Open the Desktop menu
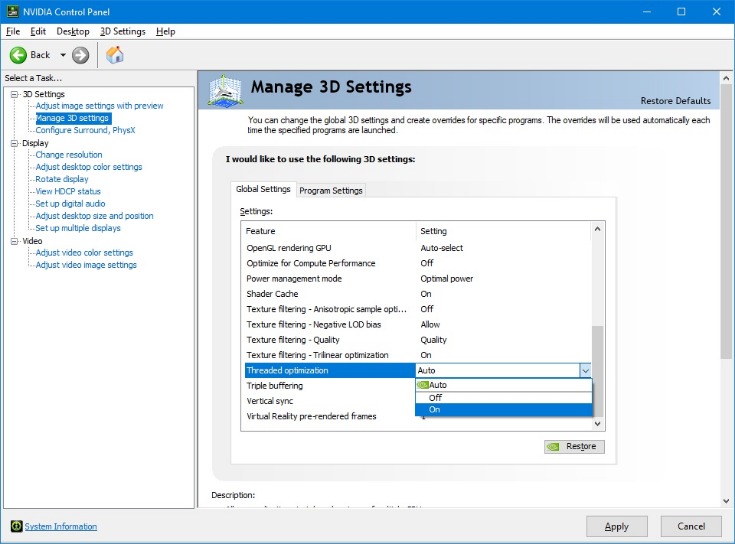Image resolution: width=735 pixels, height=544 pixels. (x=73, y=31)
